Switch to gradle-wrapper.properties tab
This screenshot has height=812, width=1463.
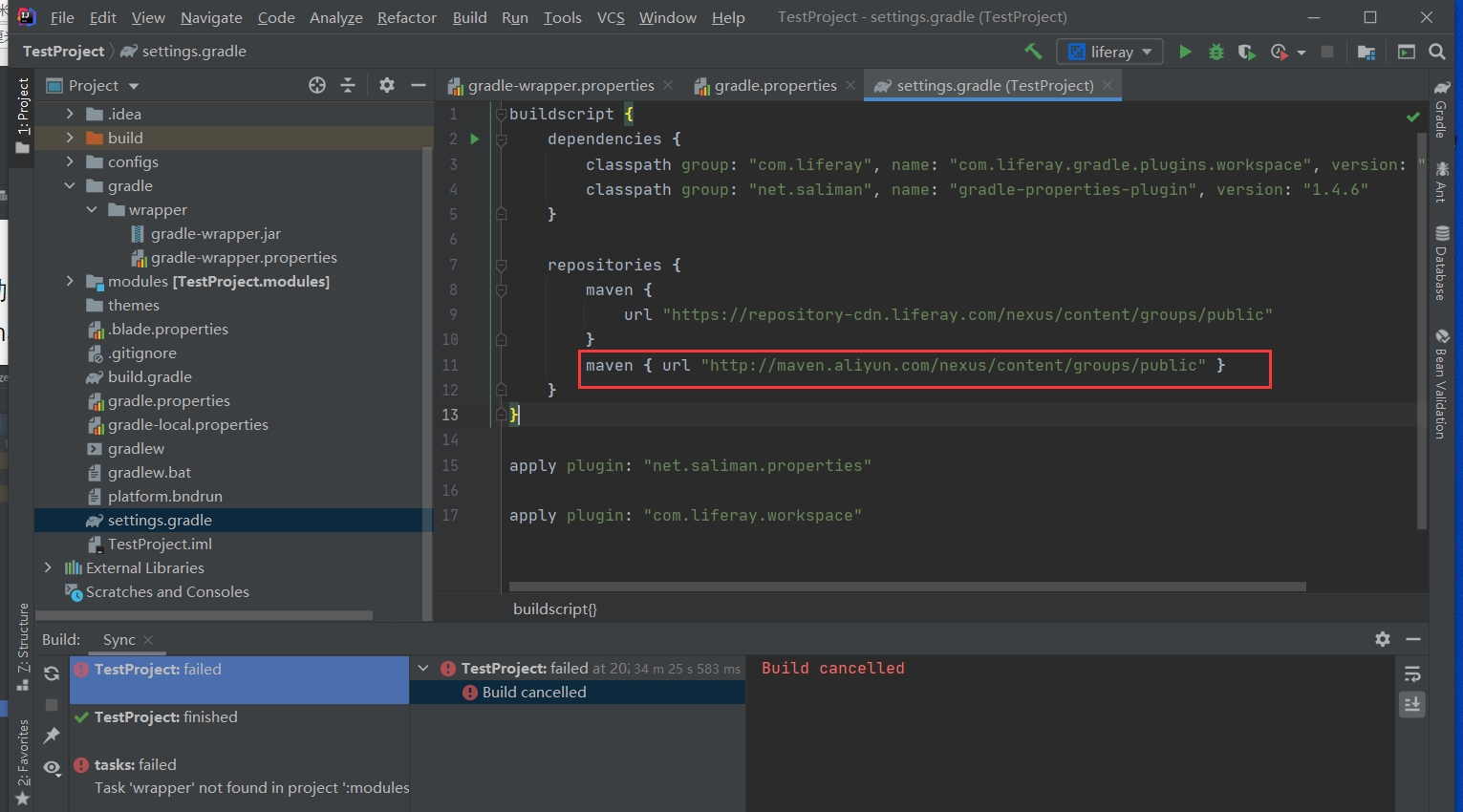pos(560,85)
